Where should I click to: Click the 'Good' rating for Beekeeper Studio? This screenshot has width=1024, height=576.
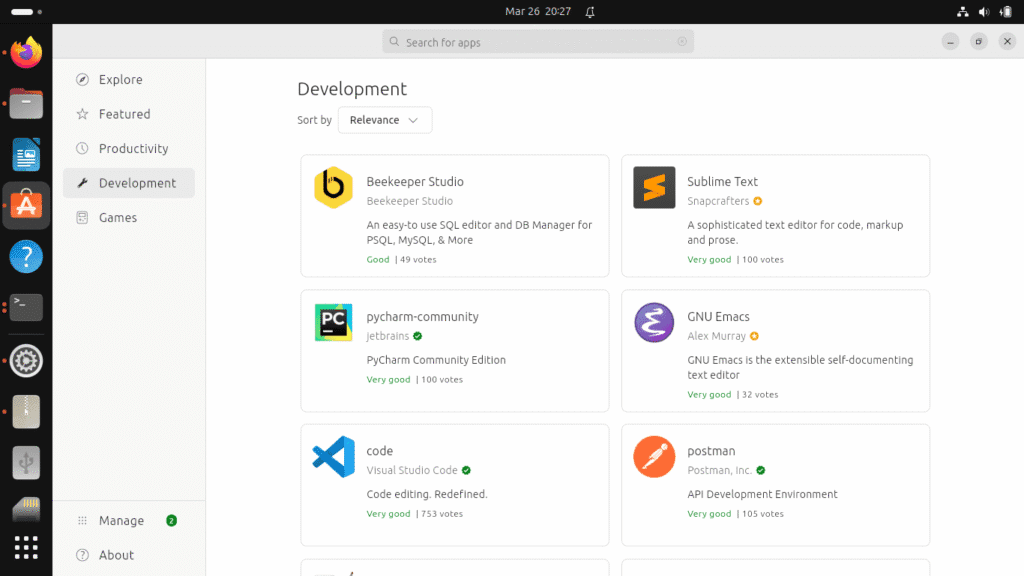coord(377,259)
